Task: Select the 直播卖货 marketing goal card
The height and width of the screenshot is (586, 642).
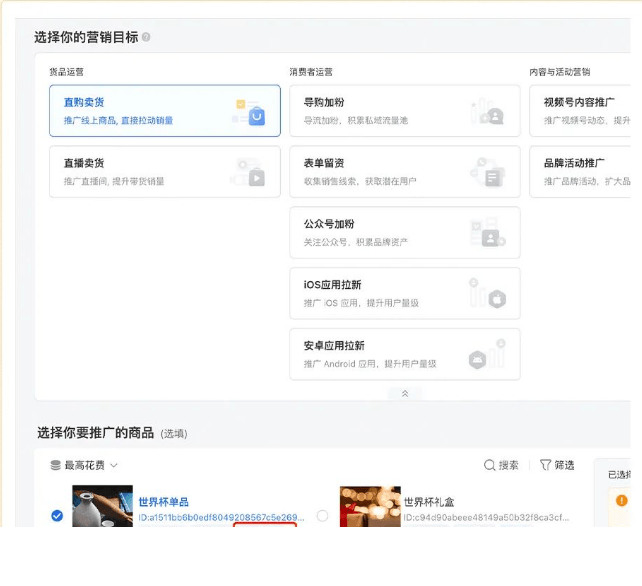Action: (x=165, y=172)
